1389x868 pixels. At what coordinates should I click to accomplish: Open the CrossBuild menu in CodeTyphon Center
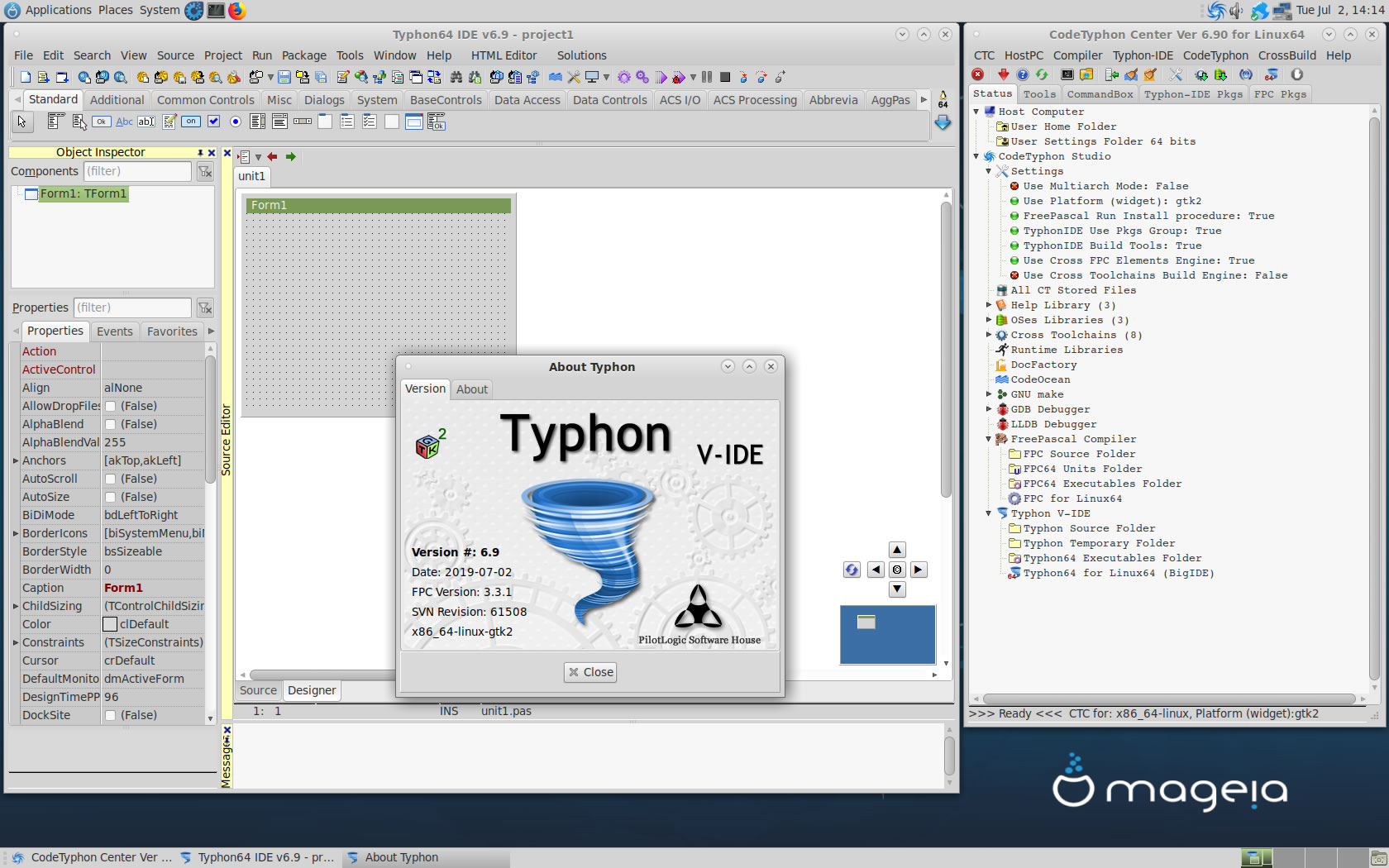click(x=1287, y=55)
